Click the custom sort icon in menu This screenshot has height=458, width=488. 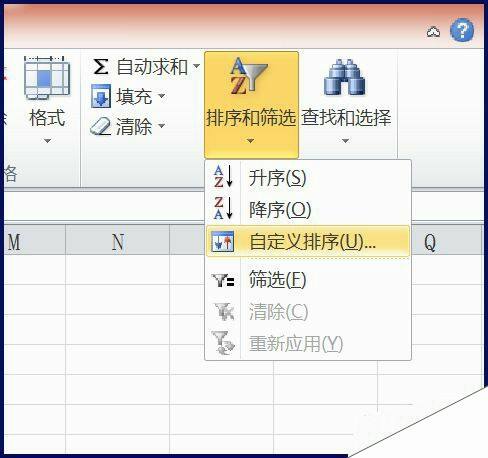tap(223, 241)
